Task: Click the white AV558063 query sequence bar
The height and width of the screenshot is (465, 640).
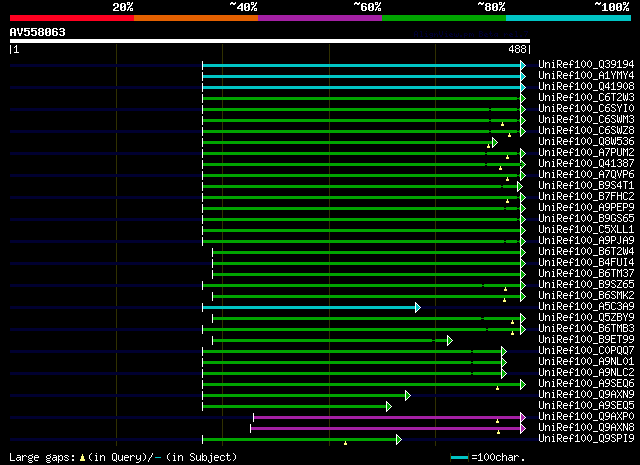Action: point(270,41)
